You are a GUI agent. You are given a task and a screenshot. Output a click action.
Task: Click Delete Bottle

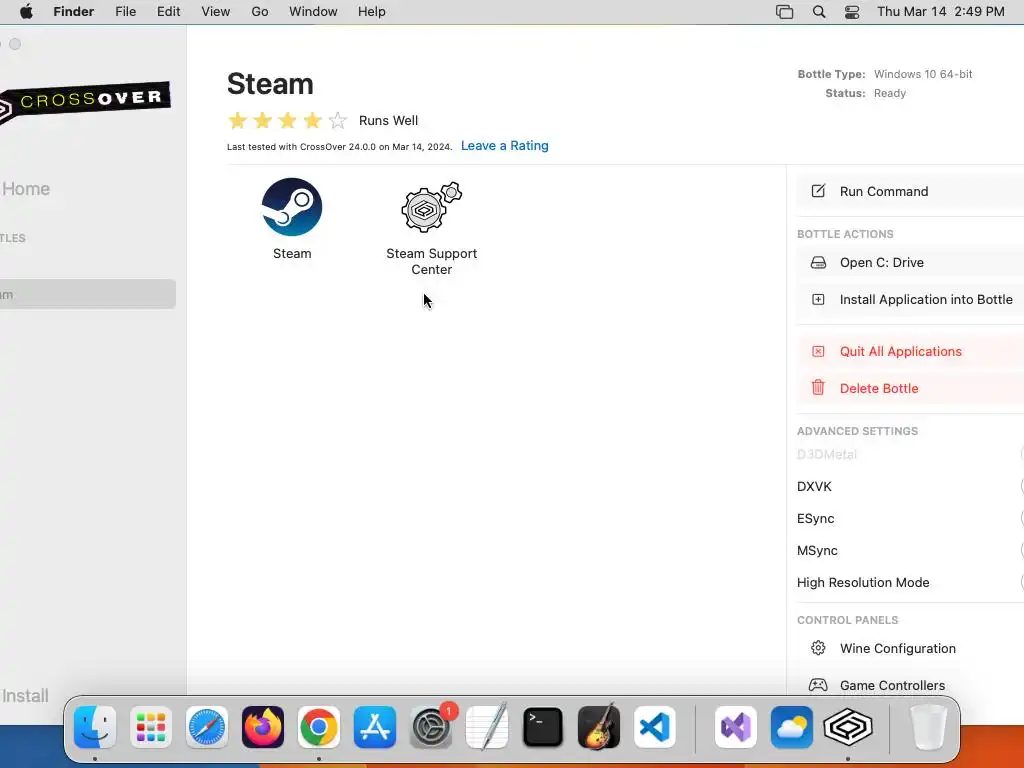pyautogui.click(x=910, y=388)
